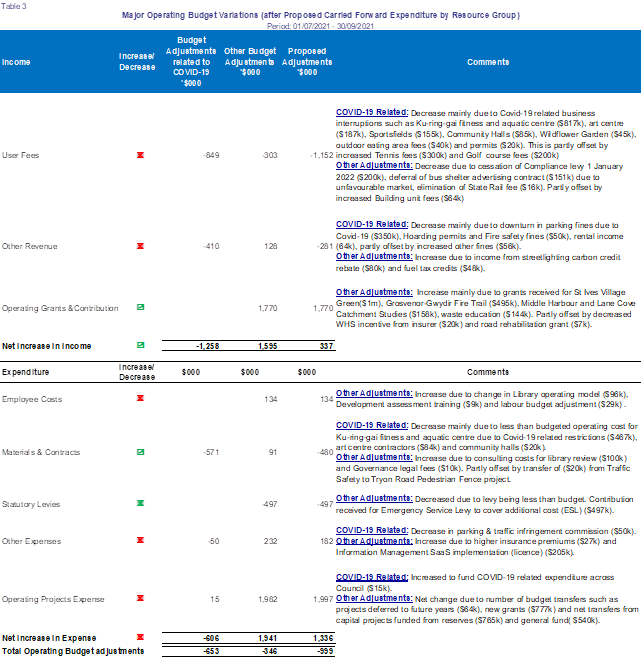The image size is (642, 658).
Task: Click red icon in Net Increase in Expense row
Action: point(141,637)
